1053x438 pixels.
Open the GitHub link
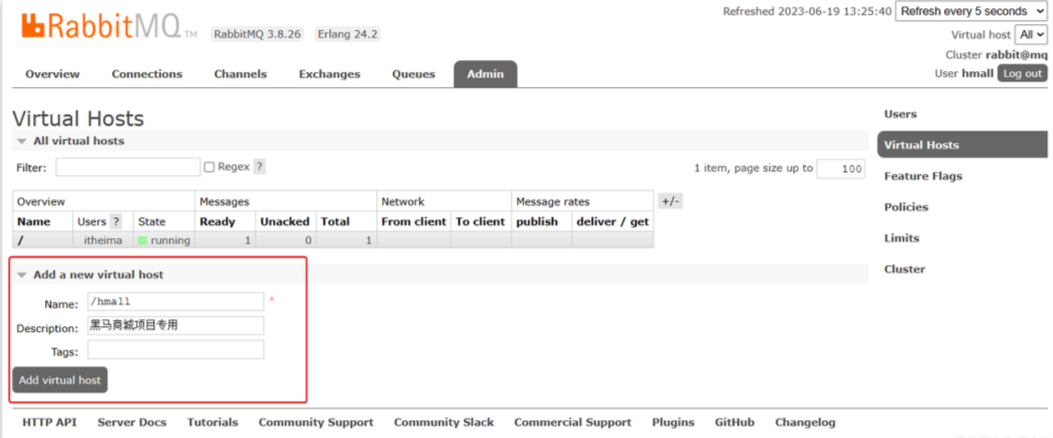coord(735,423)
